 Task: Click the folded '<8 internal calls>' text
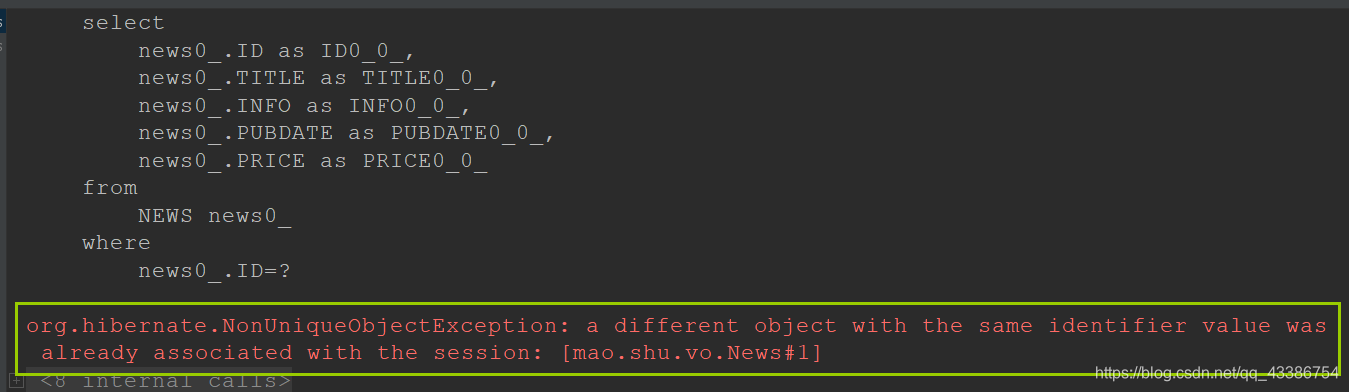pyautogui.click(x=166, y=381)
